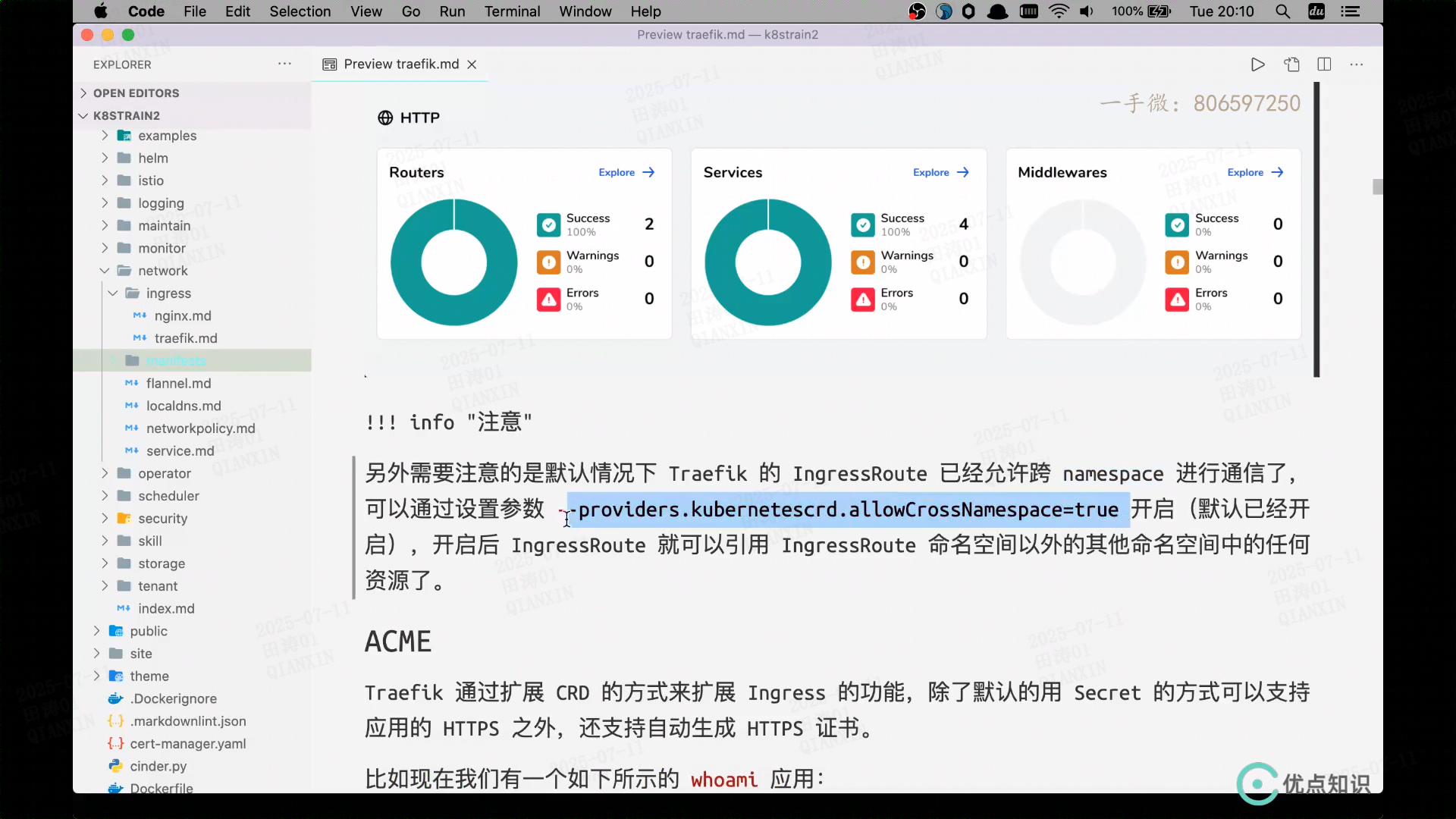Open cert-manager.yaml in explorer
The height and width of the screenshot is (819, 1456).
point(187,744)
